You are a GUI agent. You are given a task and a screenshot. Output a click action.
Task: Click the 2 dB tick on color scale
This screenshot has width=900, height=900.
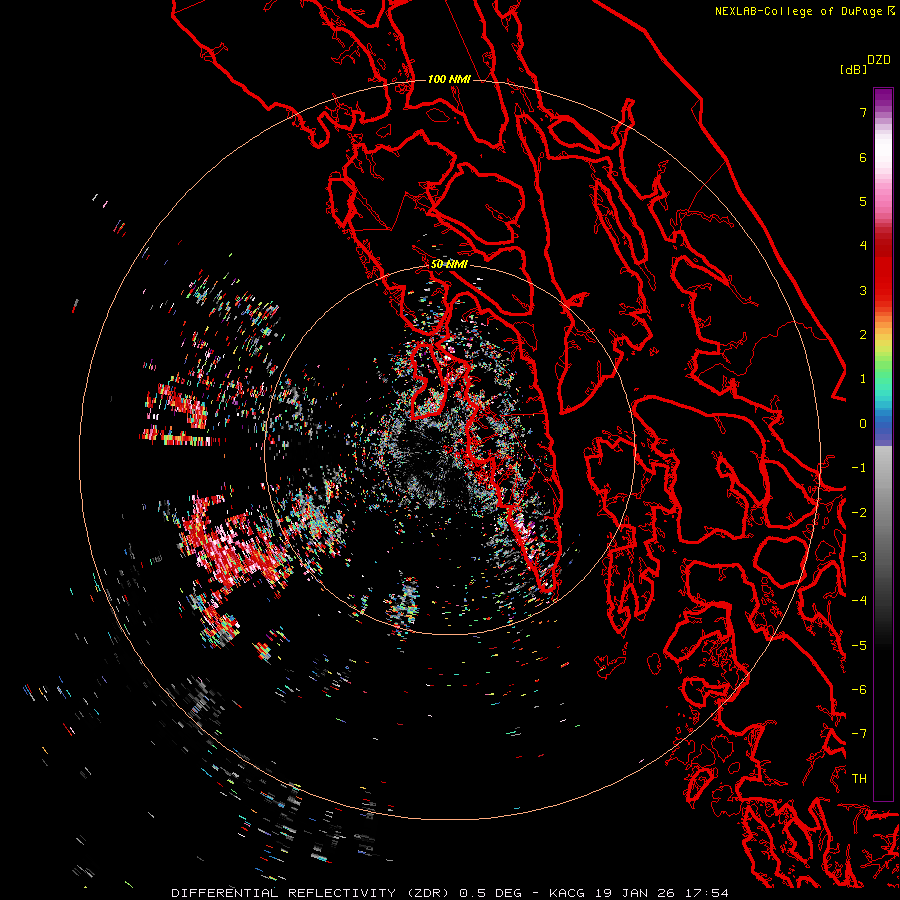[863, 335]
